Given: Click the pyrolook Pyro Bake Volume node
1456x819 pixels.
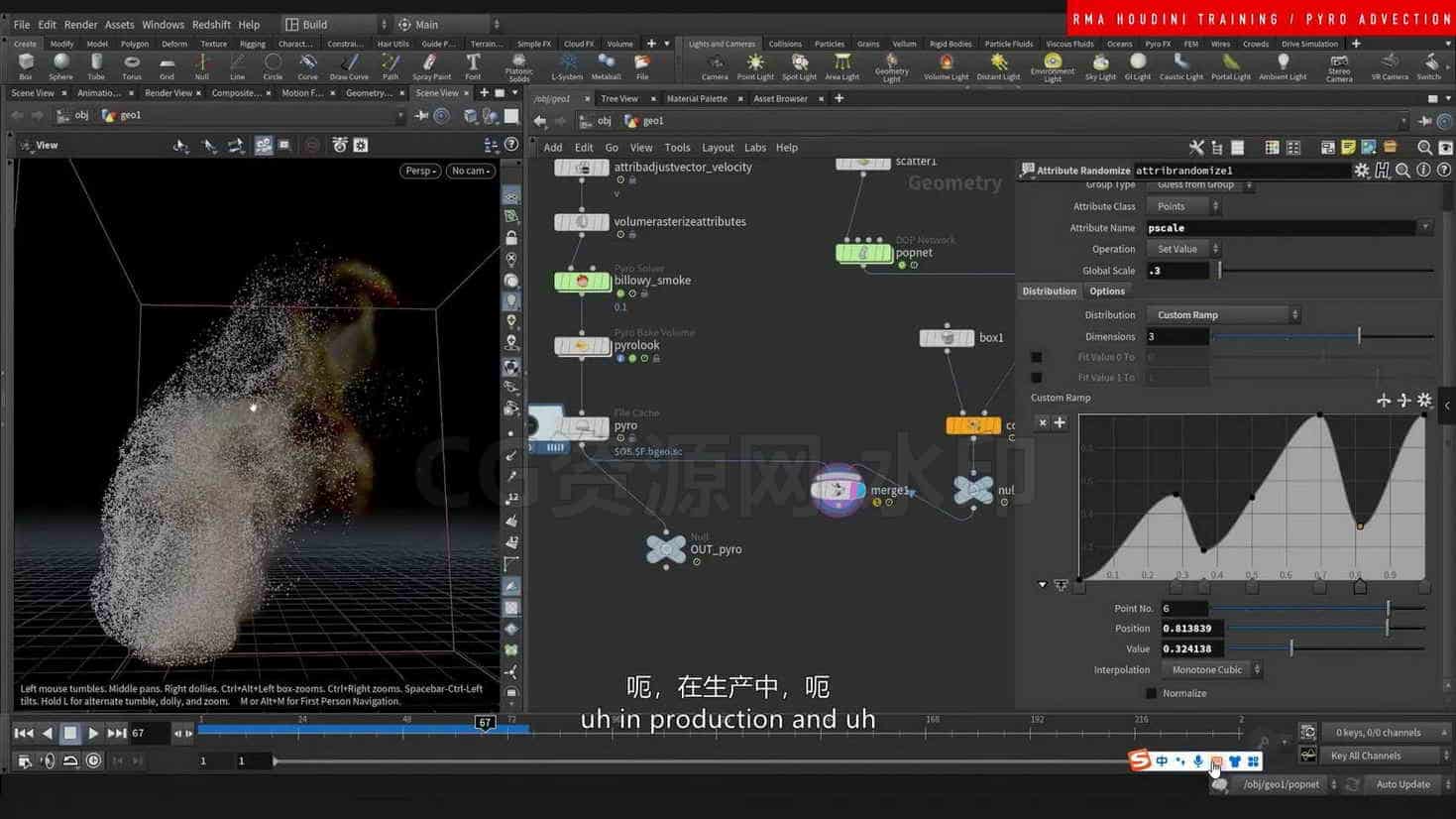Looking at the screenshot, I should pos(582,346).
